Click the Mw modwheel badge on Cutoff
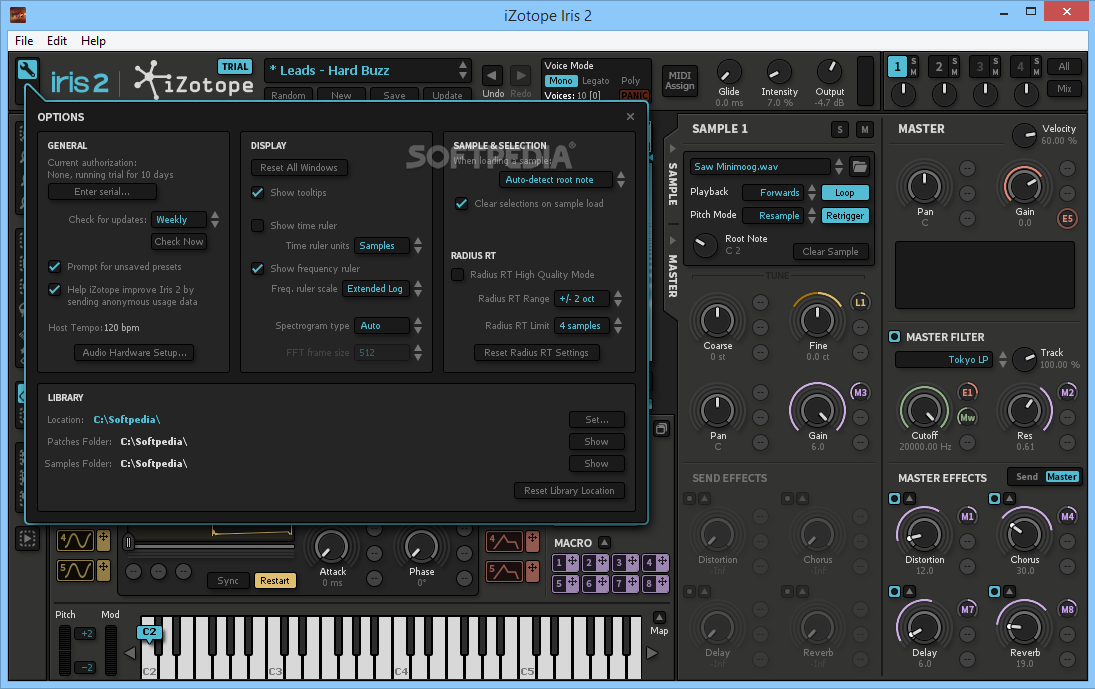 coord(967,417)
